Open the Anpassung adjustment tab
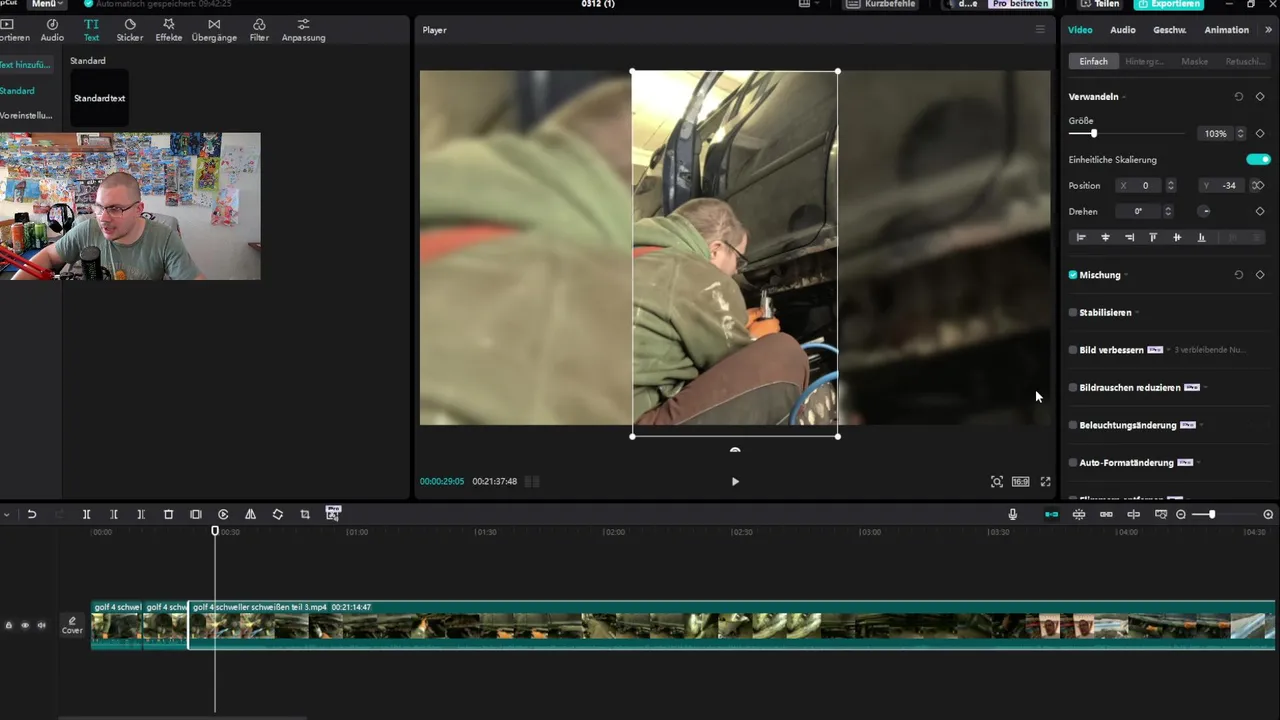Viewport: 1280px width, 720px height. (303, 30)
